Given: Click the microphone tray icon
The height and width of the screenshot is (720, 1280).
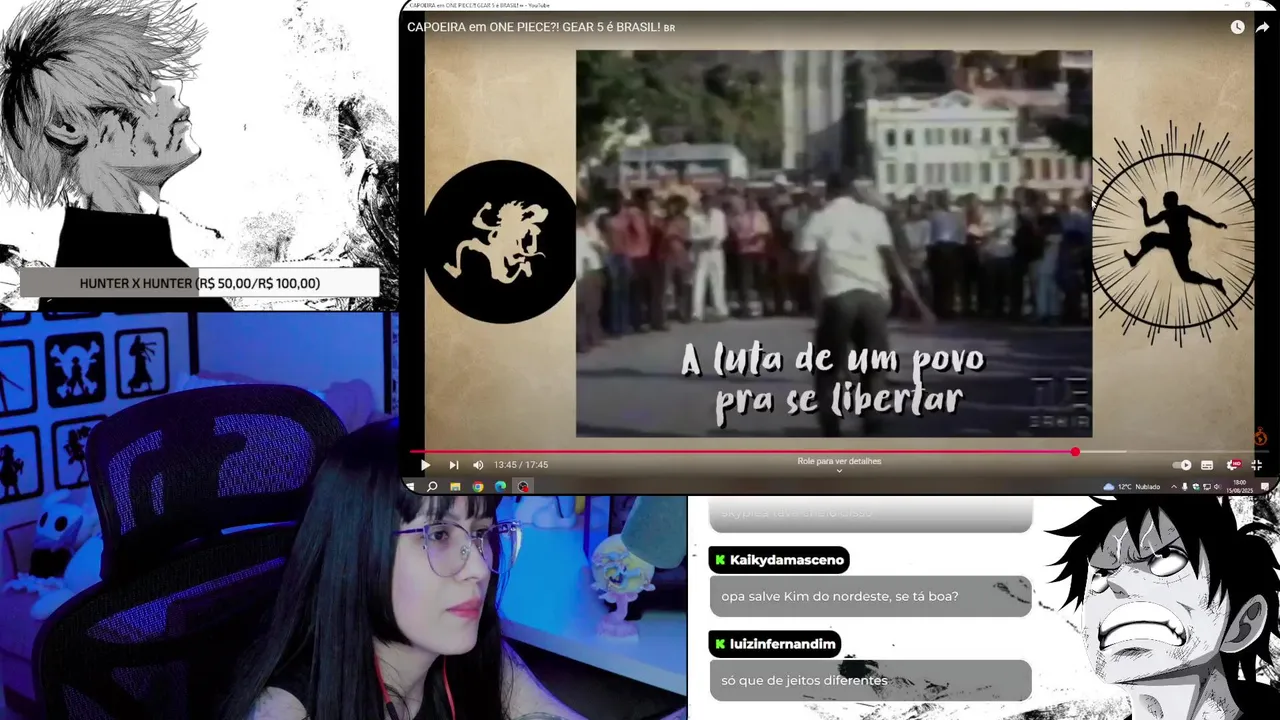Looking at the screenshot, I should [1185, 487].
